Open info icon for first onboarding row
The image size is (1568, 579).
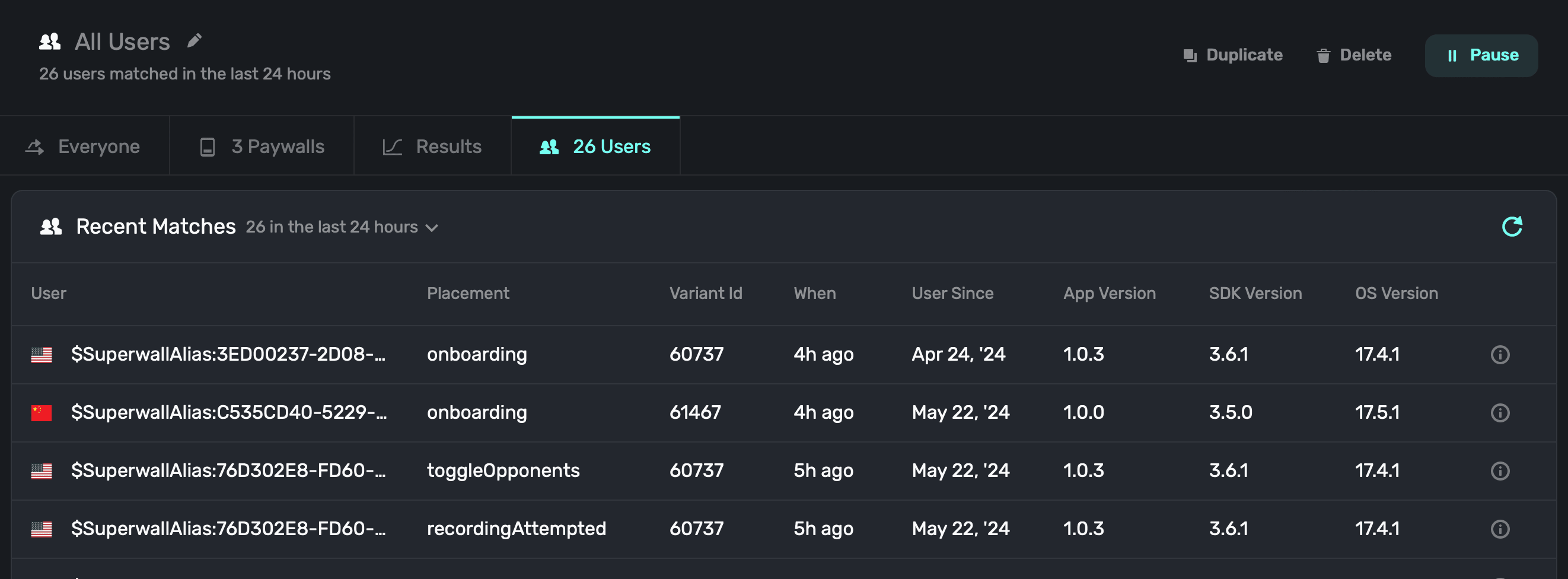pyautogui.click(x=1499, y=354)
